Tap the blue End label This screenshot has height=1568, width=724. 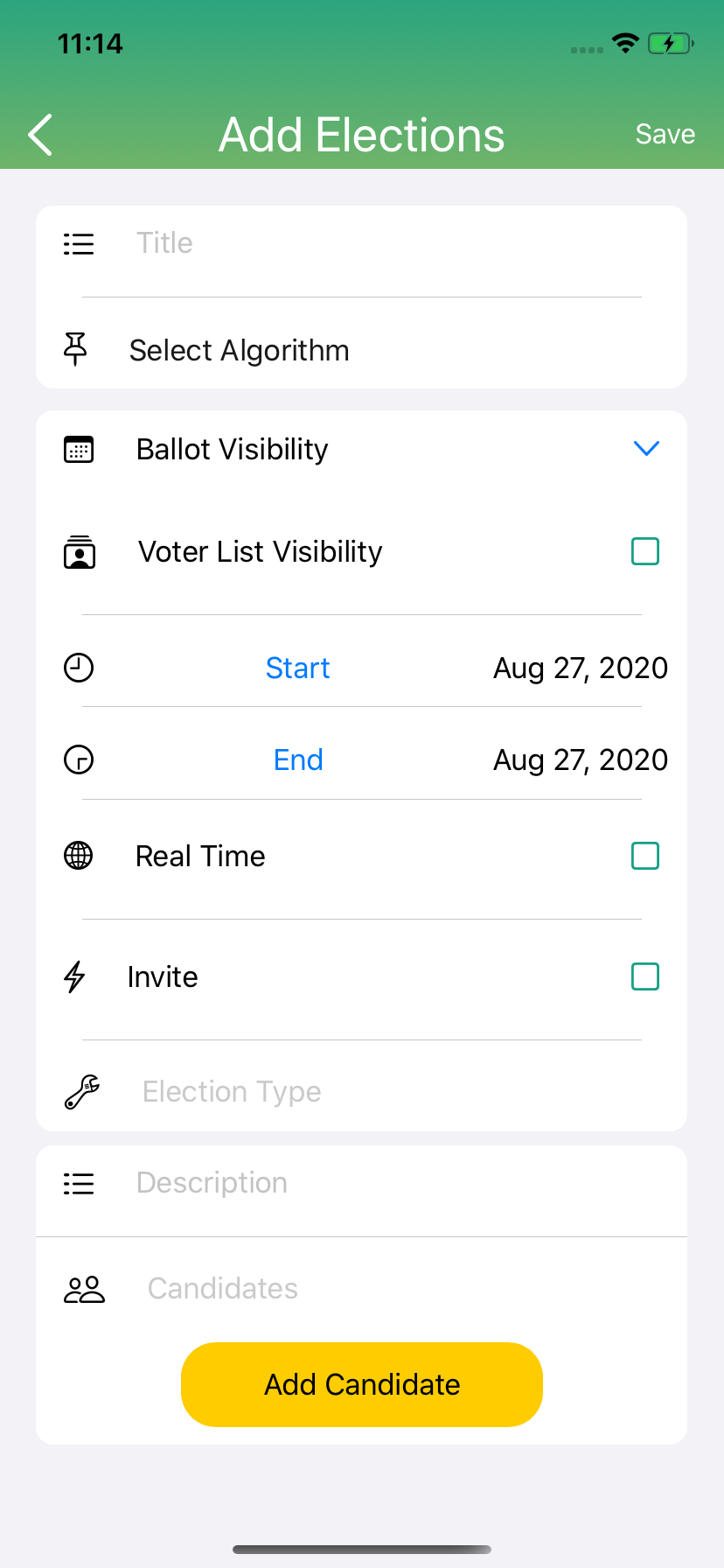pos(298,759)
